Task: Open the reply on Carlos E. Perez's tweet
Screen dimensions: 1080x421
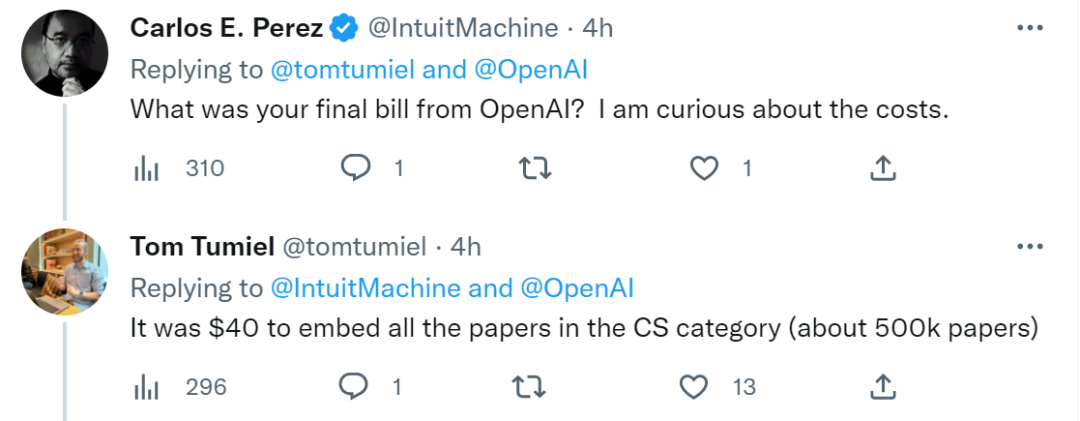Action: coord(357,169)
